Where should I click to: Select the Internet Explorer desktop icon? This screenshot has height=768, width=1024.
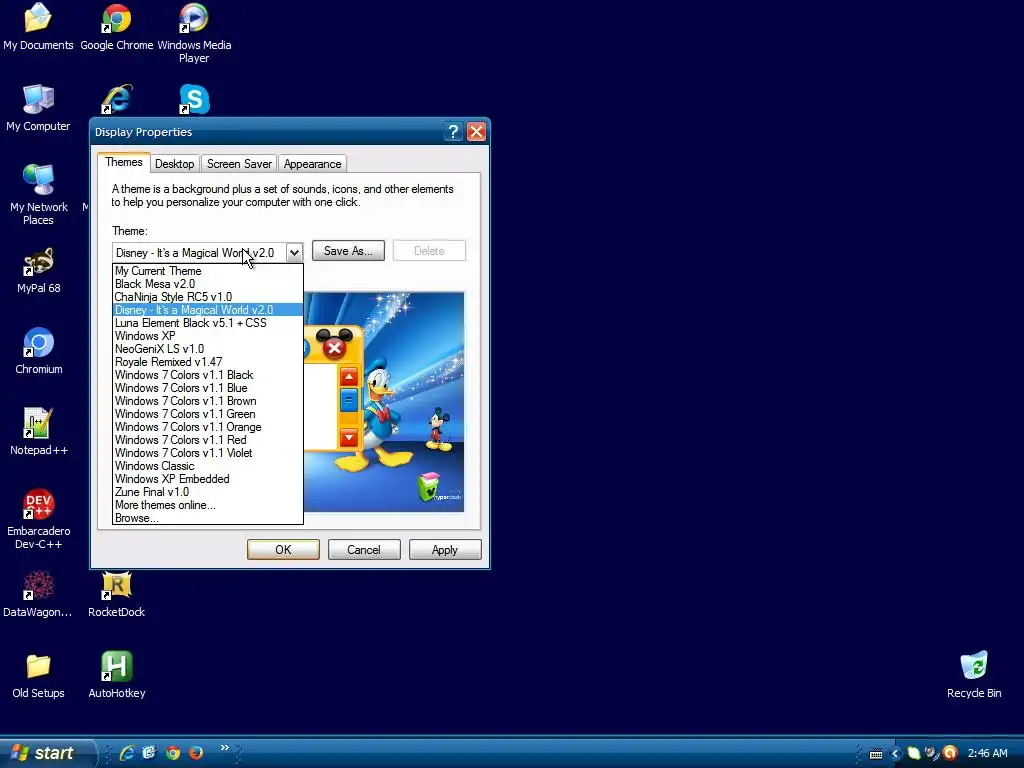(x=117, y=99)
